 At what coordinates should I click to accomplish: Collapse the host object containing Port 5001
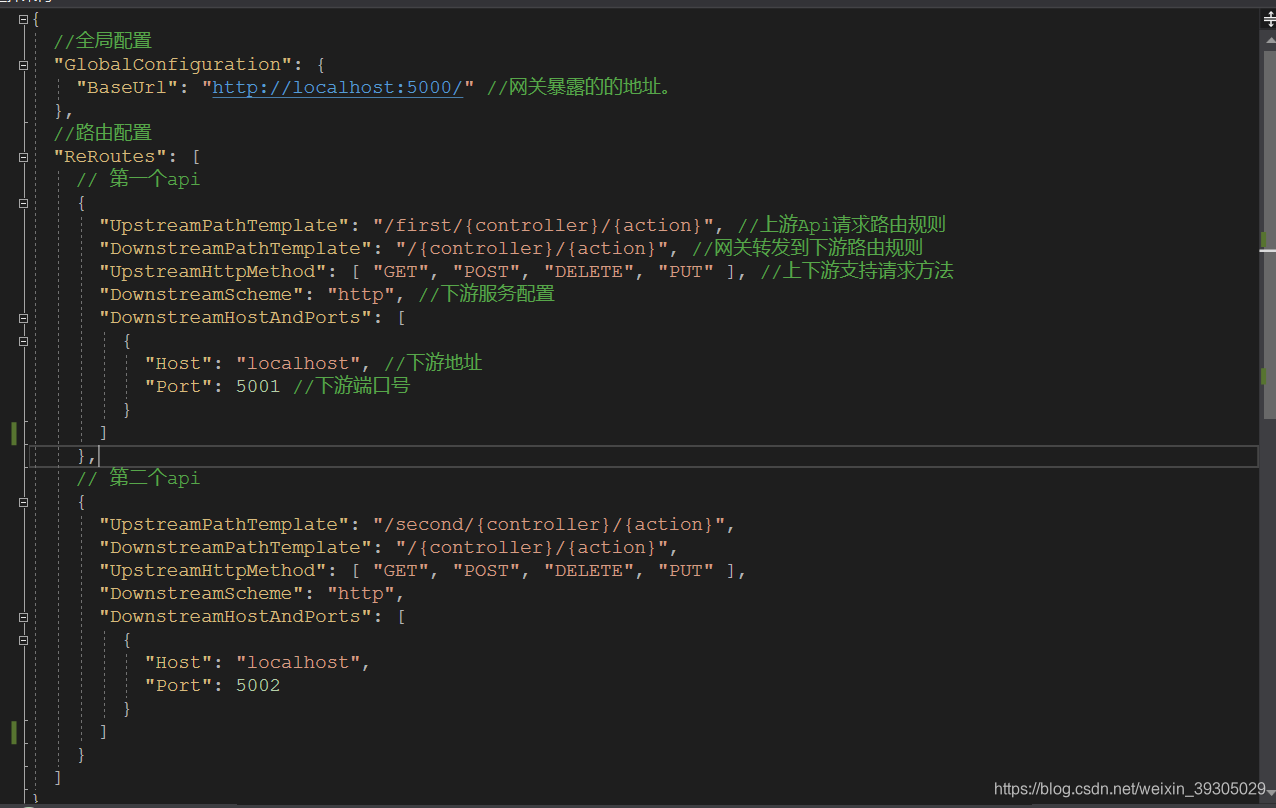click(24, 341)
